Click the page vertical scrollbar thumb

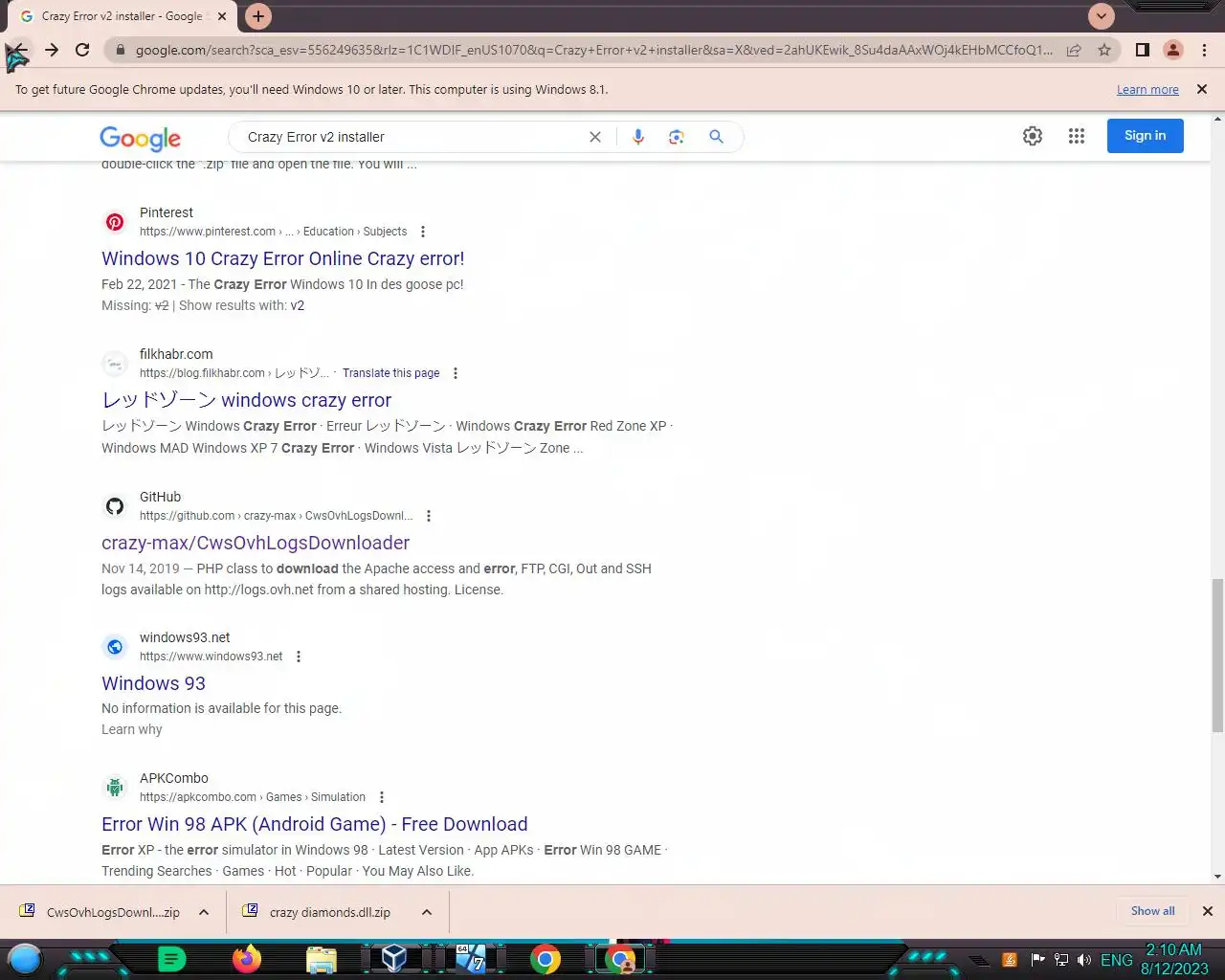point(1217,656)
